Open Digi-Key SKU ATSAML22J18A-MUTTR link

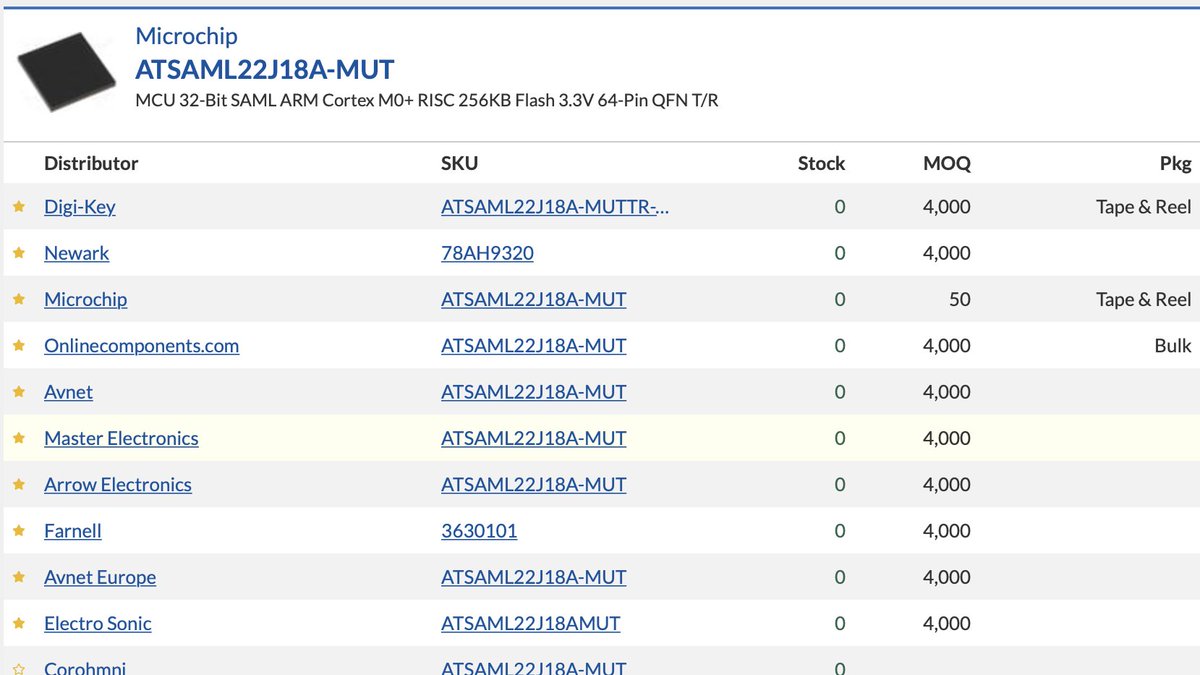[556, 207]
